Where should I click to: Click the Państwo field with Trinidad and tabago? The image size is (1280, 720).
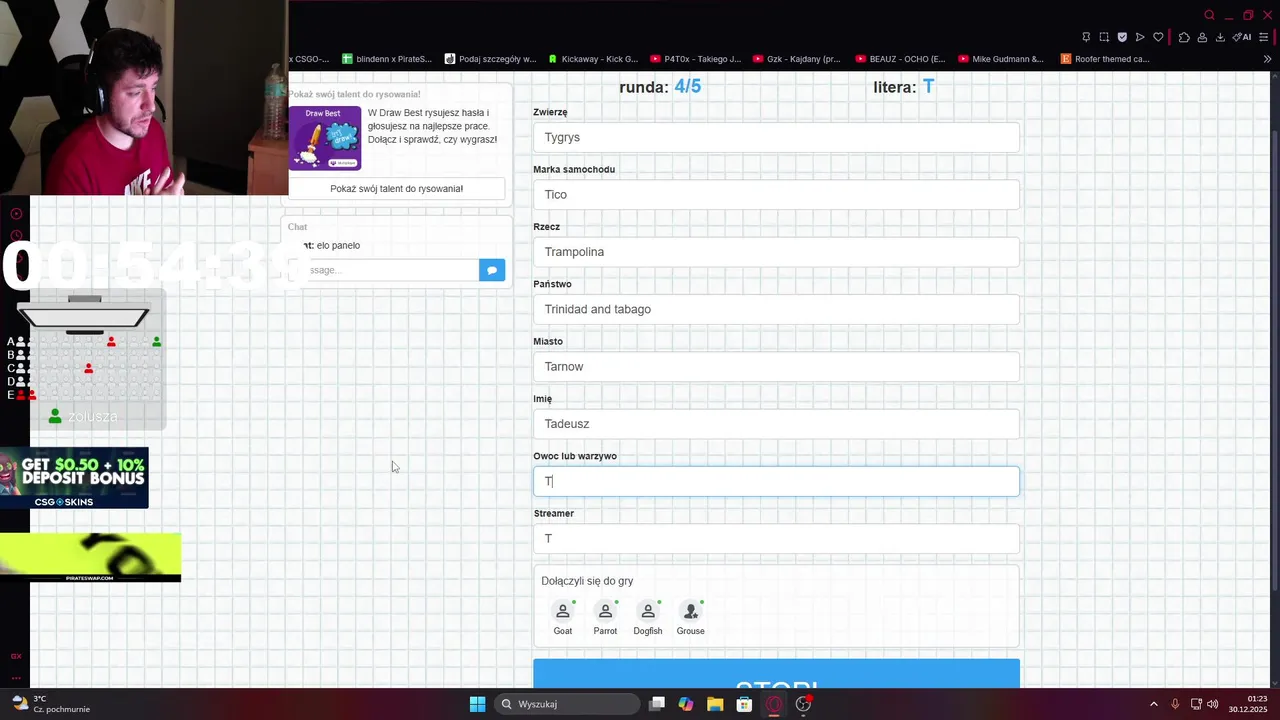coord(776,309)
